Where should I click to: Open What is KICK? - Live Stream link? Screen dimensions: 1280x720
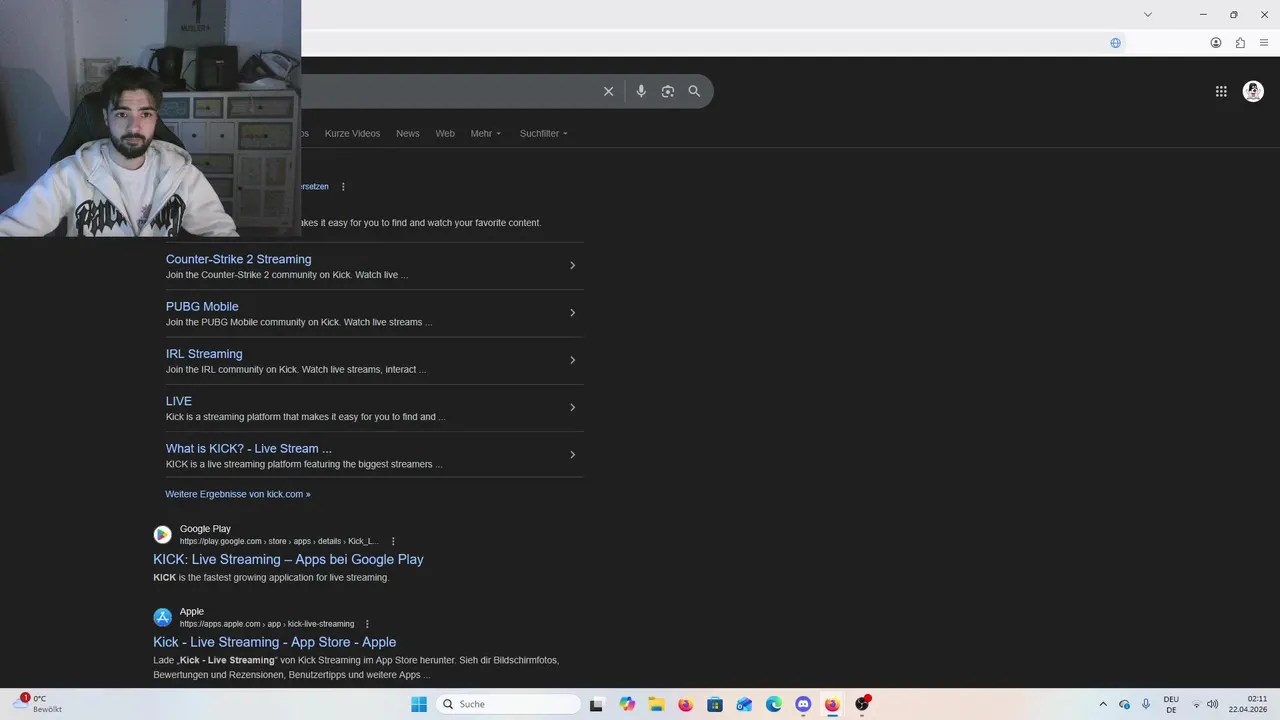249,449
